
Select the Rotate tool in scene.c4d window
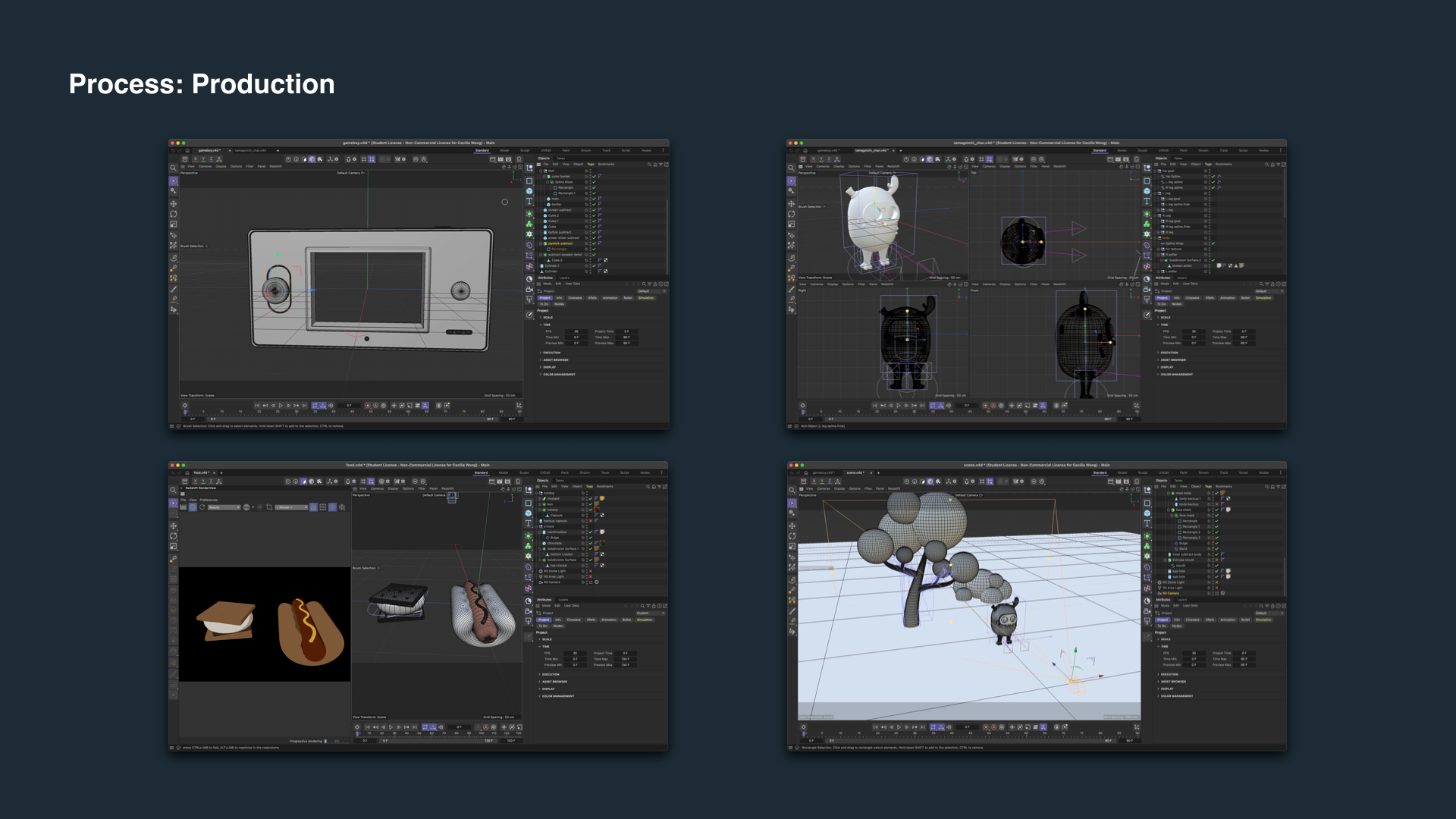click(x=792, y=536)
